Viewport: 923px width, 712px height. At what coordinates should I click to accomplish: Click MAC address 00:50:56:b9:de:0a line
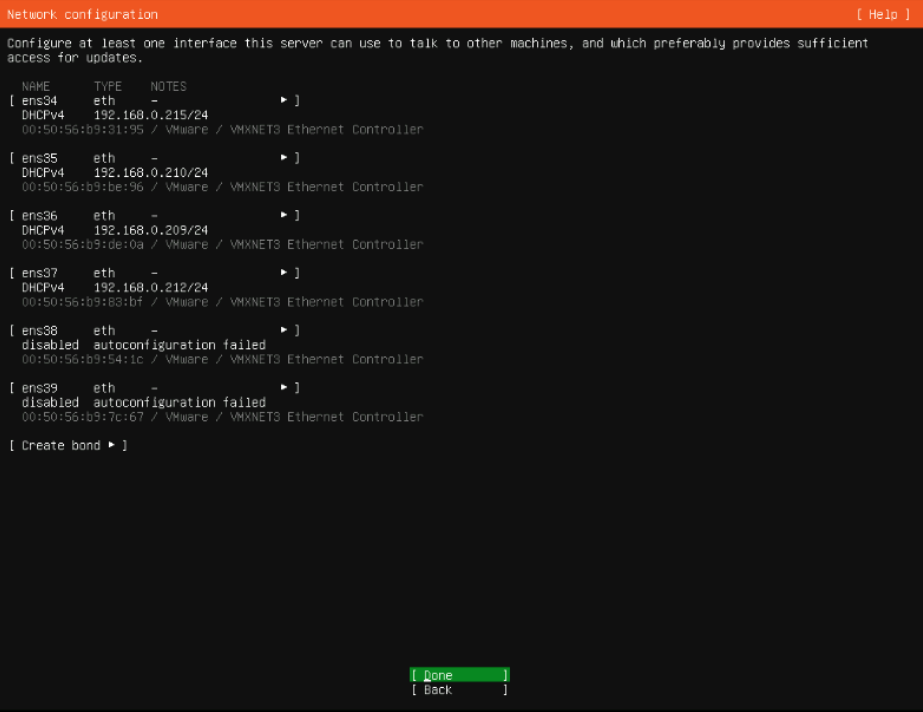pos(223,244)
